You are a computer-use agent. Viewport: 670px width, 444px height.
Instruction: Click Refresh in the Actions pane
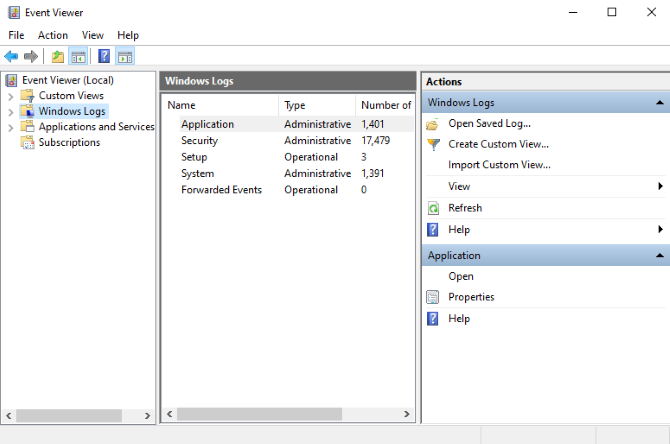point(465,208)
